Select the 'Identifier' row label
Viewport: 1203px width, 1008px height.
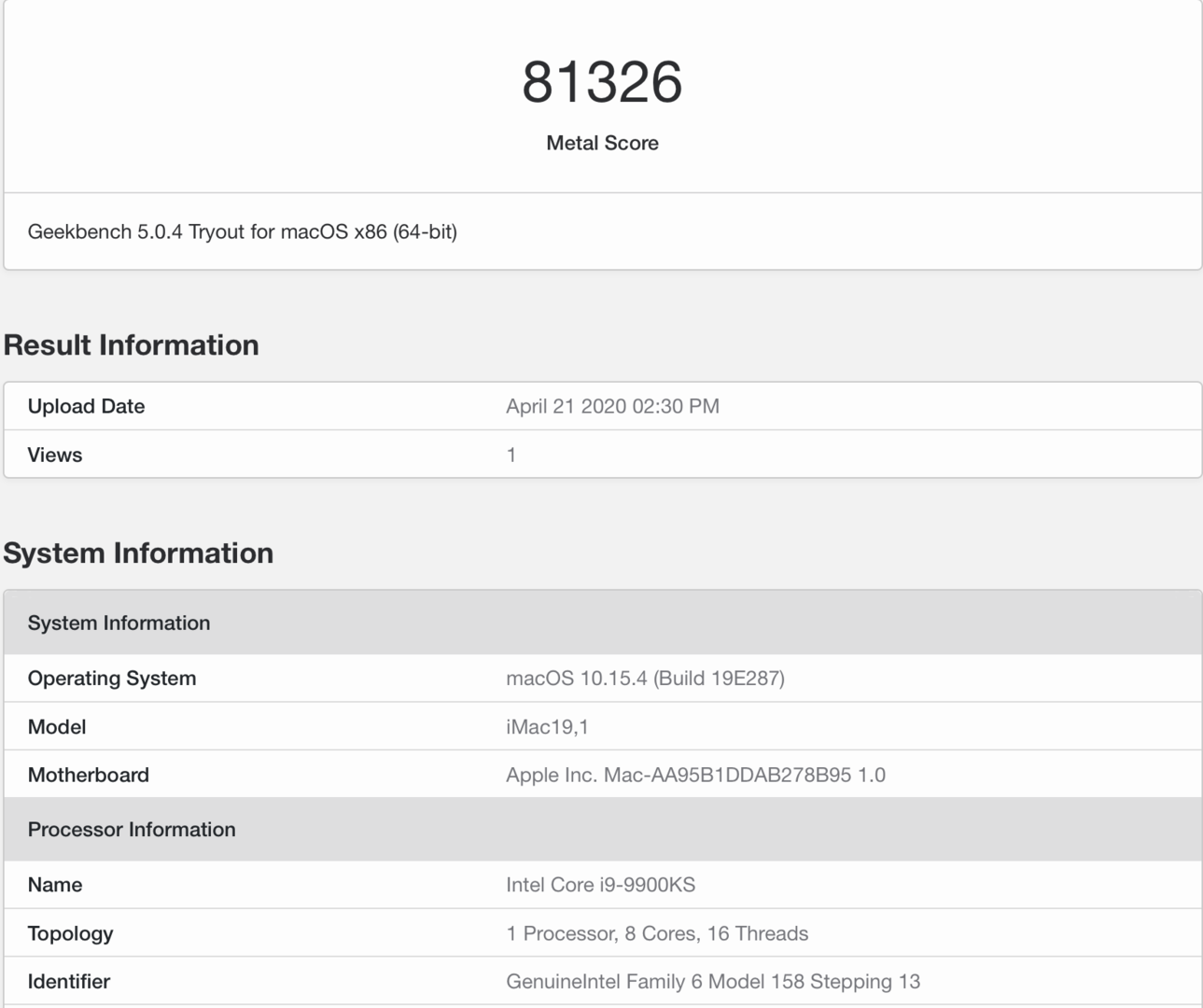(69, 982)
